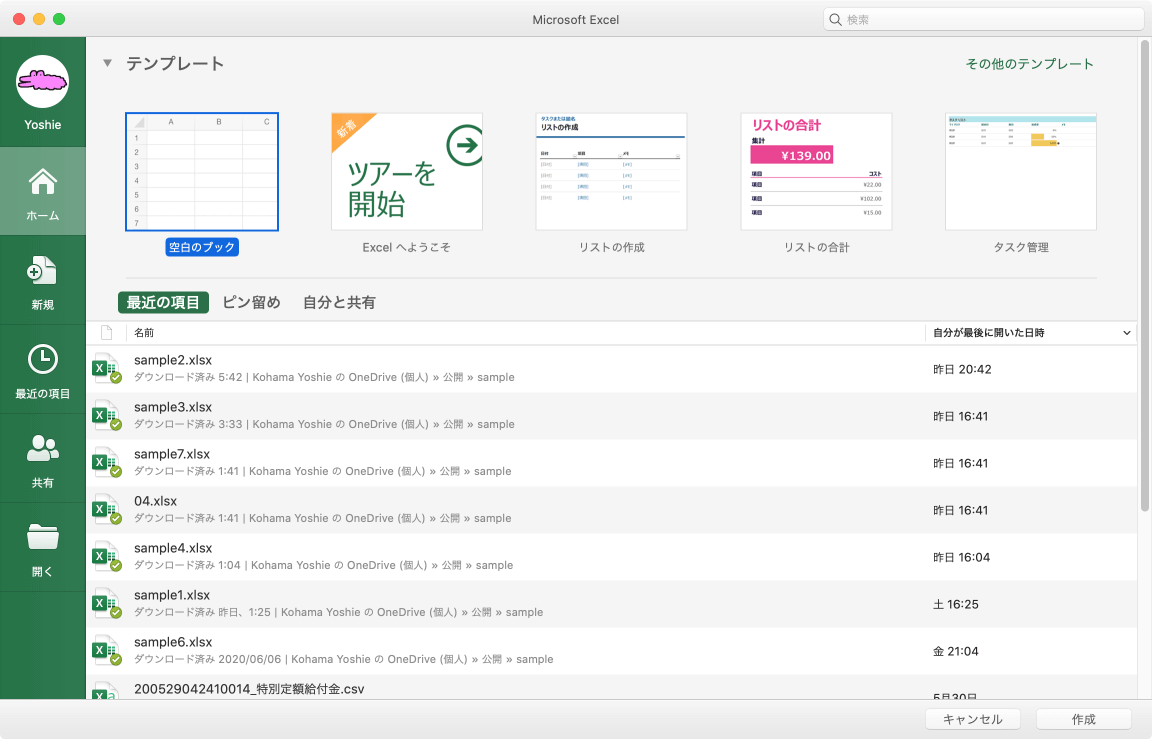Open the New (新規) sidebar section
1152x739 pixels.
[x=43, y=281]
